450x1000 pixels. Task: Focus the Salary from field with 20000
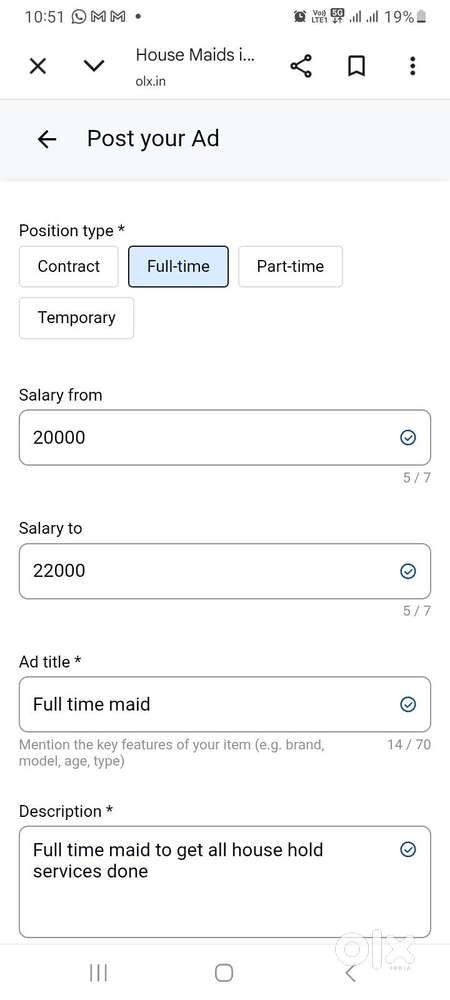tap(225, 438)
